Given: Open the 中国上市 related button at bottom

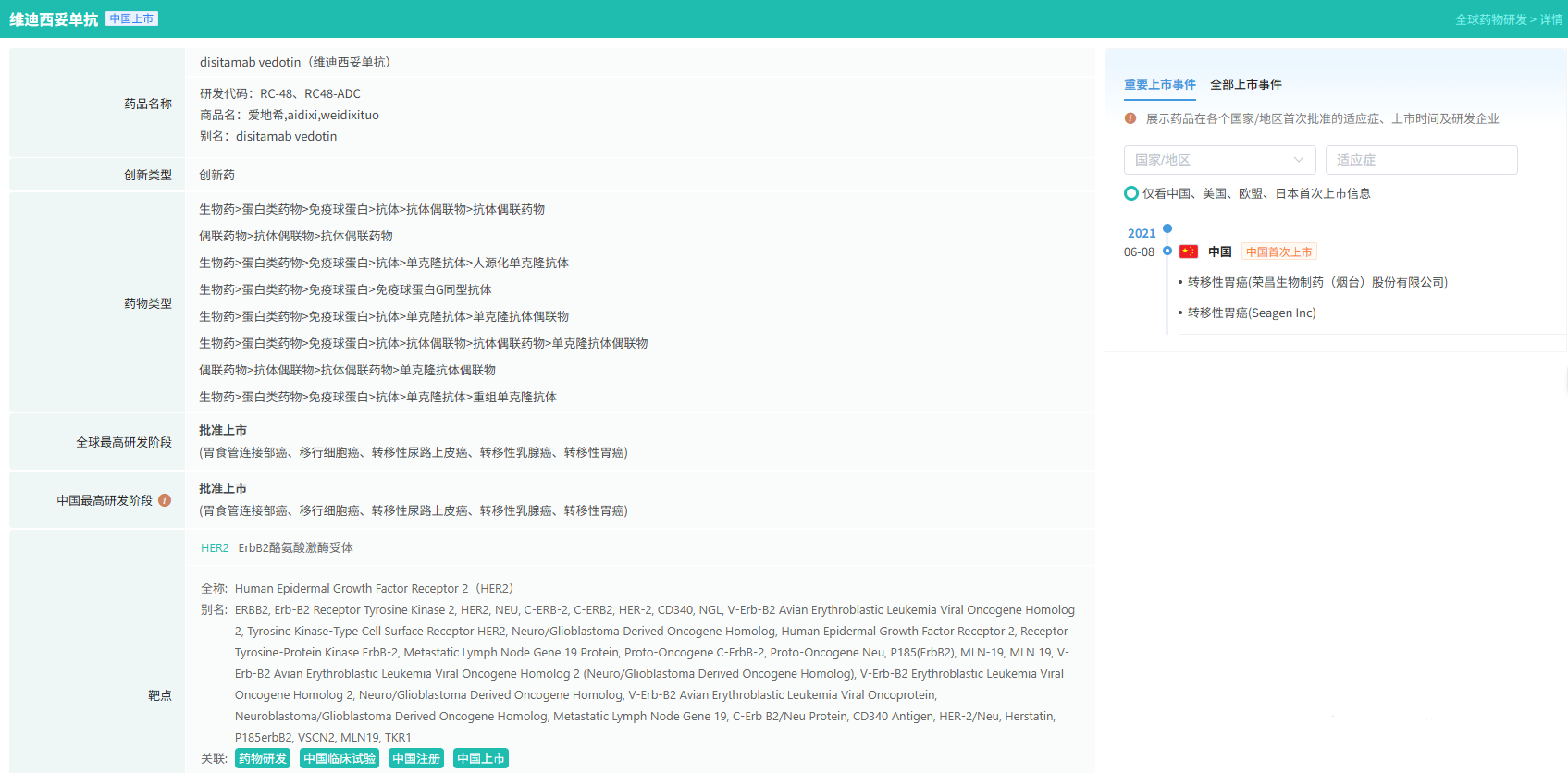Looking at the screenshot, I should [481, 758].
